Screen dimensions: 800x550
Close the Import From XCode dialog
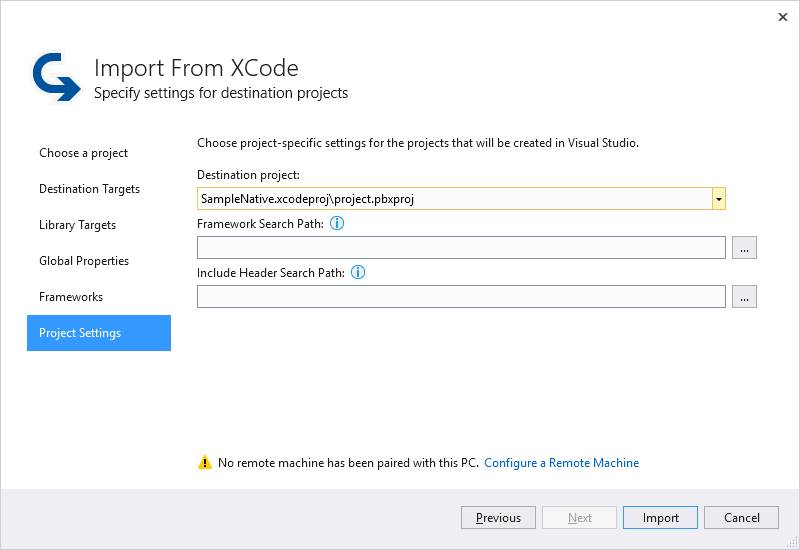click(783, 17)
